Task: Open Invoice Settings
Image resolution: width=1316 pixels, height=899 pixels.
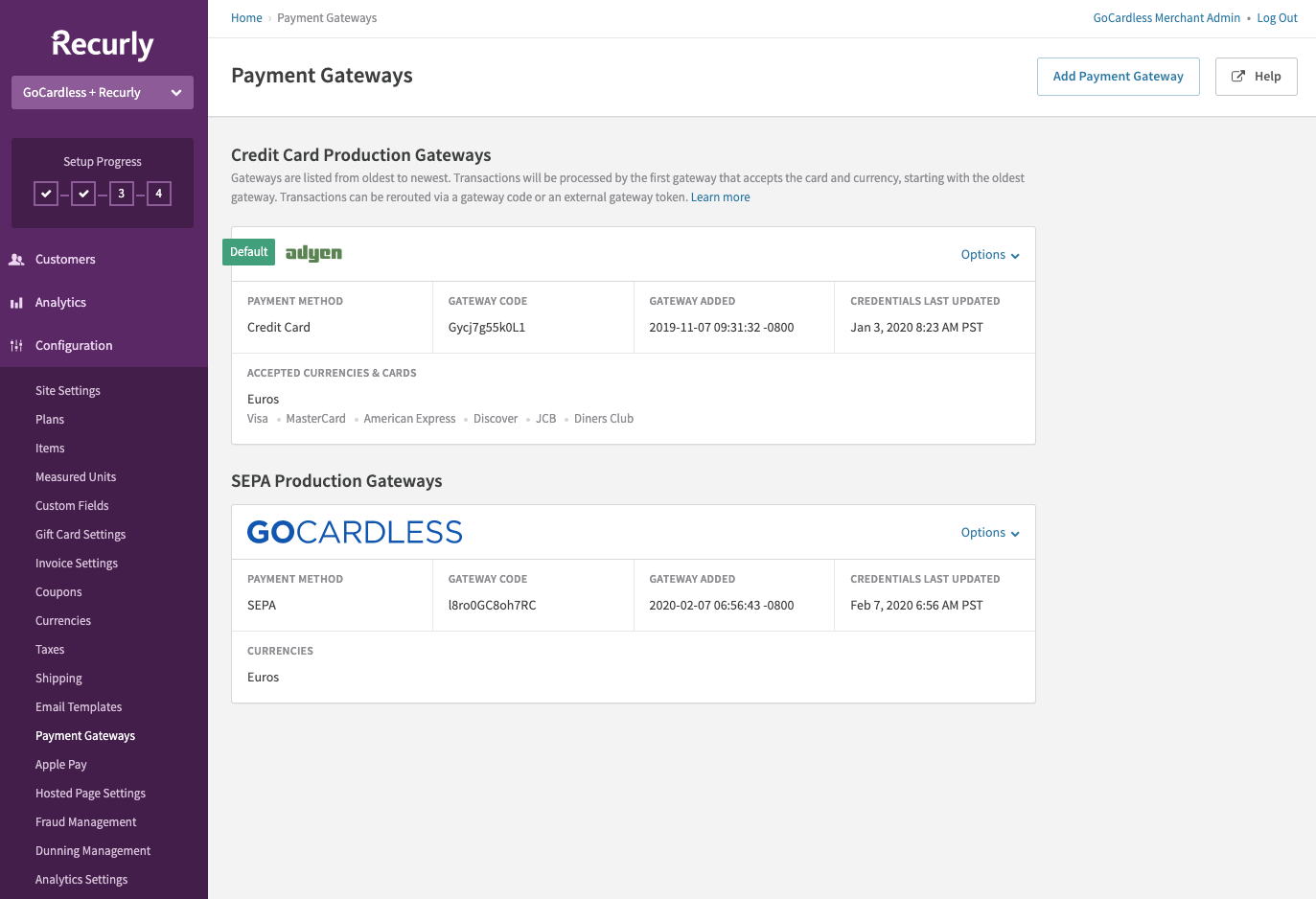Action: point(77,564)
